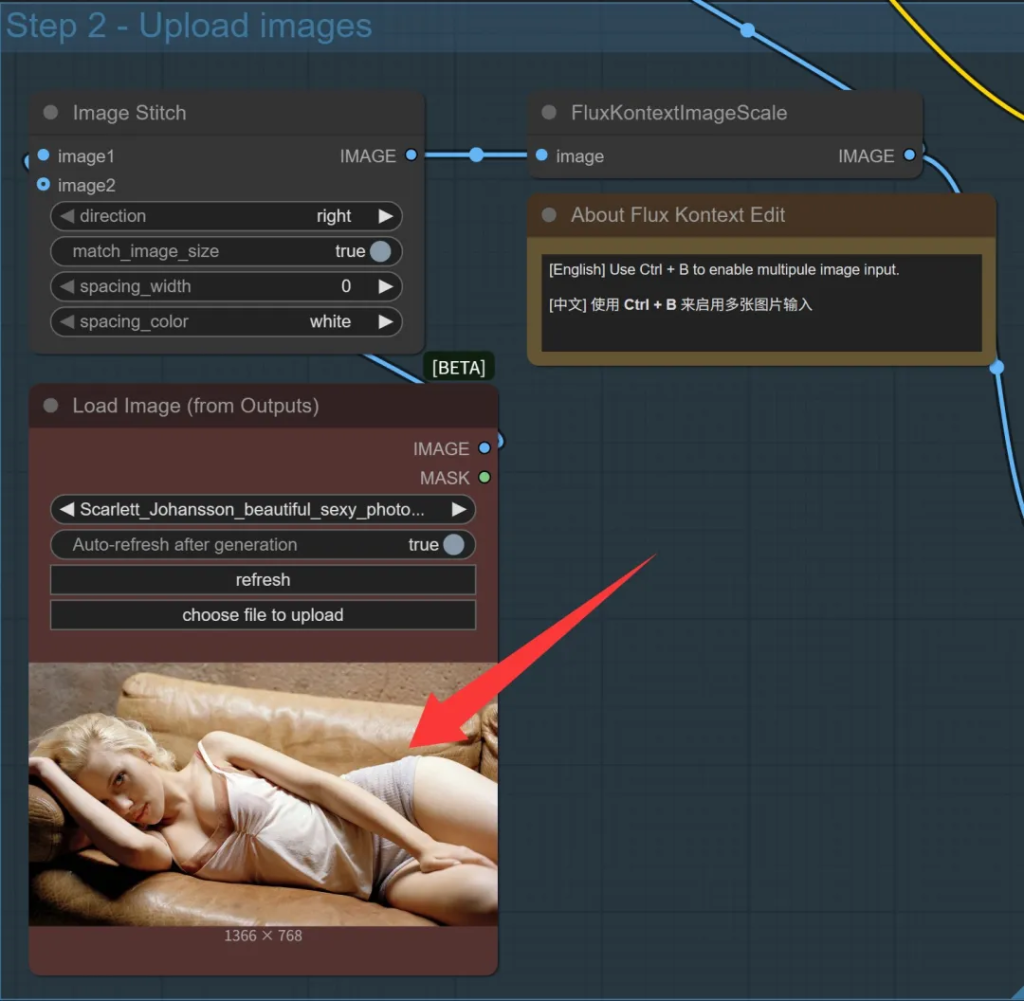Select next image file with right arrow
The height and width of the screenshot is (1001, 1024).
[x=459, y=509]
